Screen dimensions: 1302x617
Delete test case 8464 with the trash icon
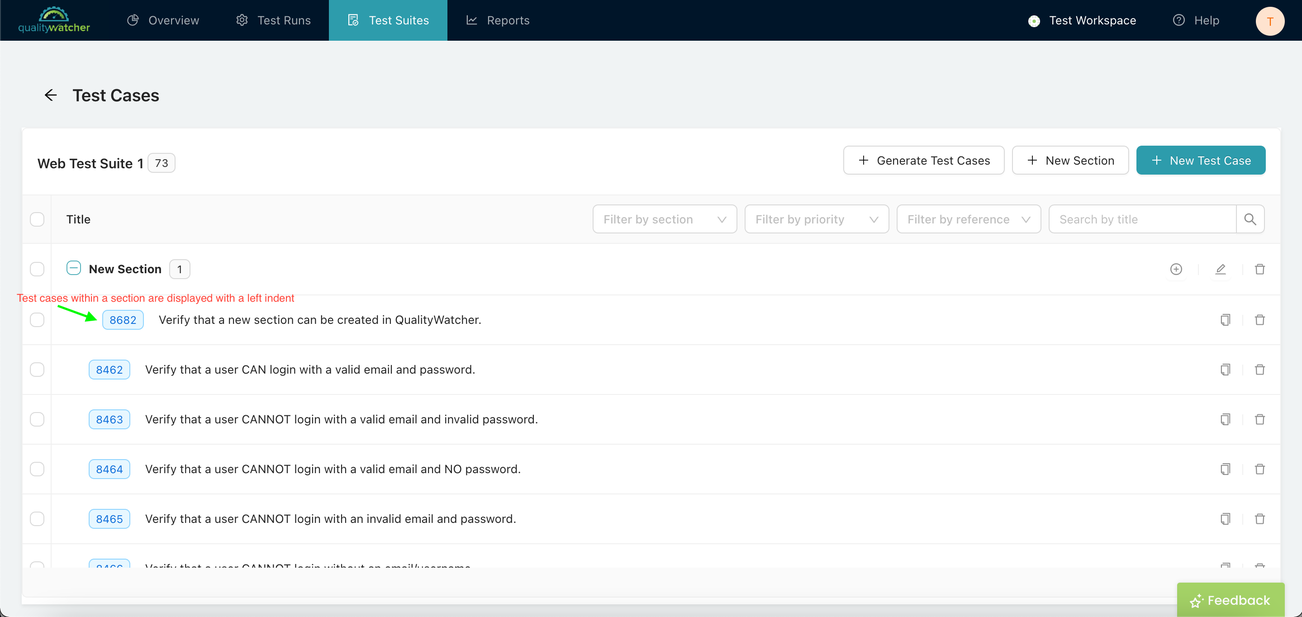(x=1260, y=469)
